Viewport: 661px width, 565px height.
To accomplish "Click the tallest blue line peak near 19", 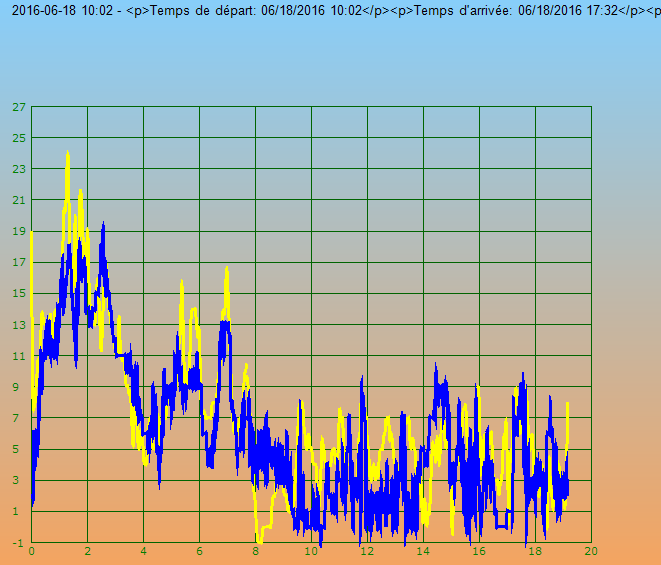I will [x=103, y=224].
